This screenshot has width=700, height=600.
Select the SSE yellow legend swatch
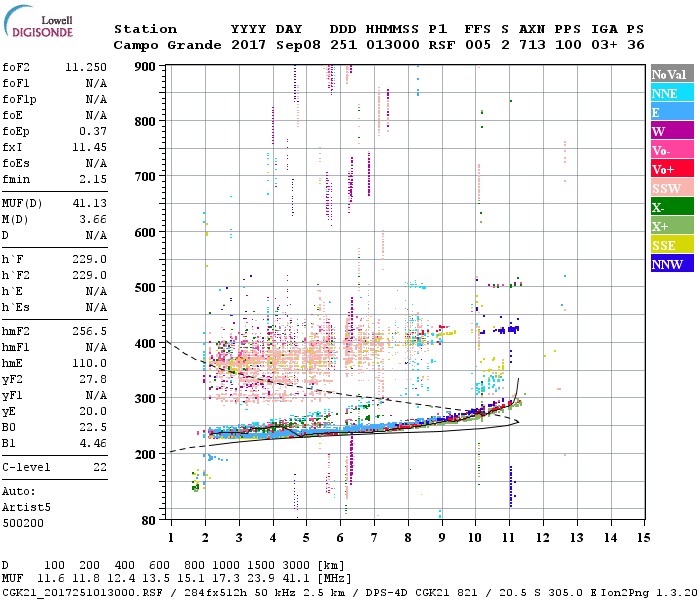[672, 245]
